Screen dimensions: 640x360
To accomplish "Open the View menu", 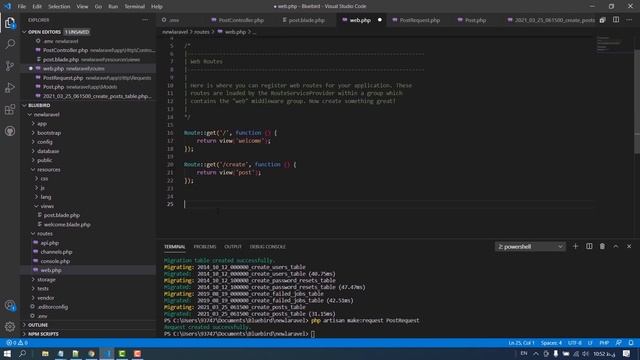I will 82,7.
